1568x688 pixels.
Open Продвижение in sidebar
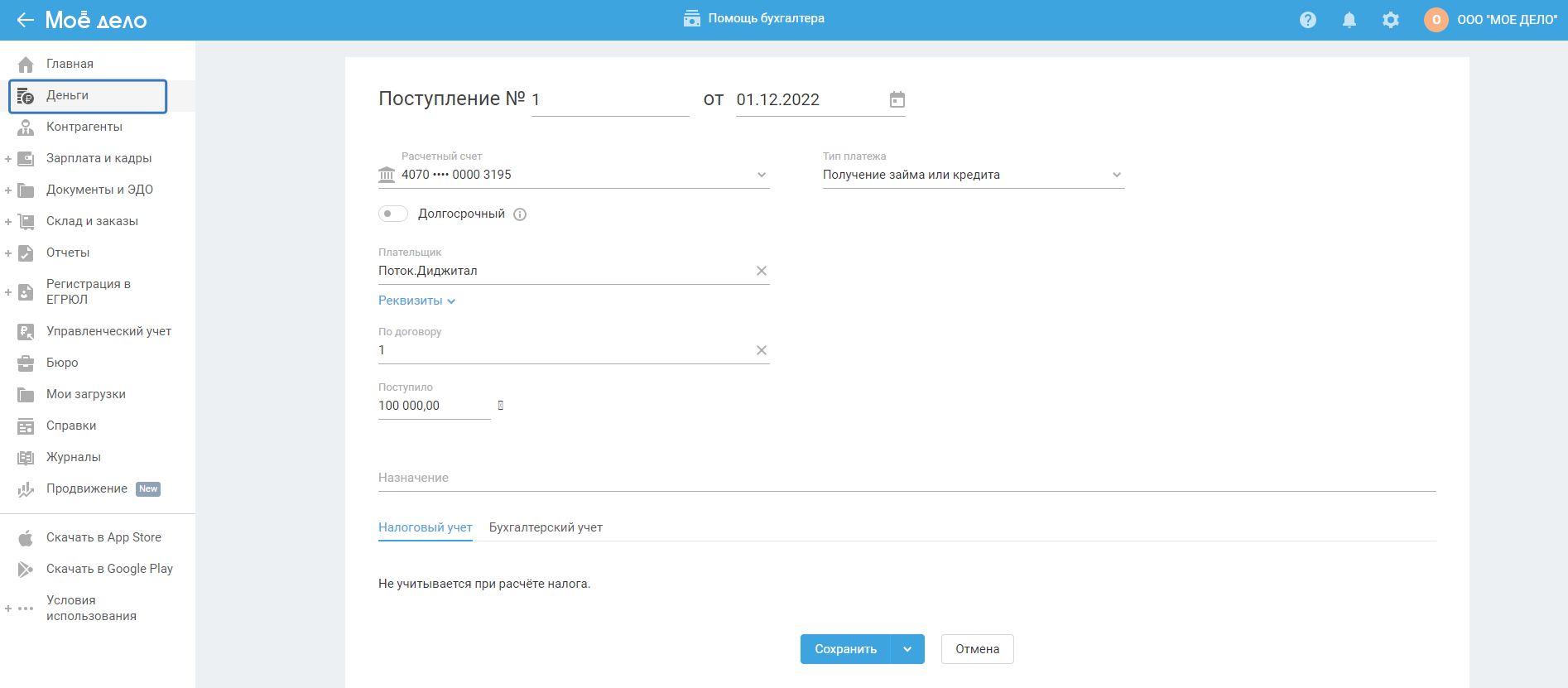(x=87, y=488)
